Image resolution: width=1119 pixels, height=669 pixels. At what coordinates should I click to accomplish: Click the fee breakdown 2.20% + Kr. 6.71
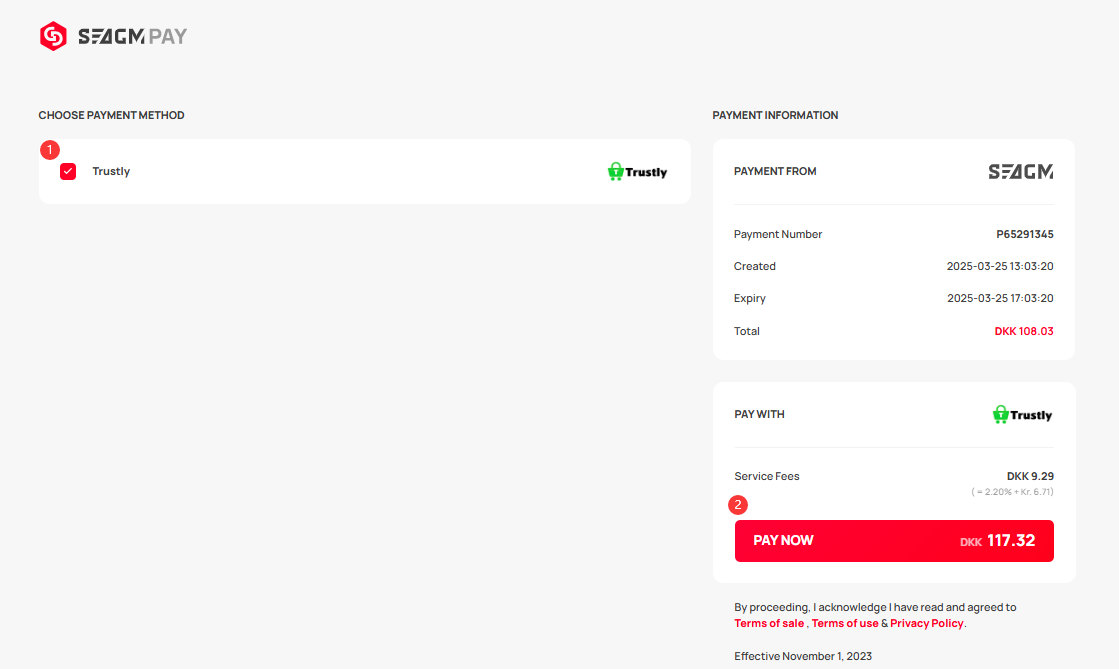[1012, 492]
